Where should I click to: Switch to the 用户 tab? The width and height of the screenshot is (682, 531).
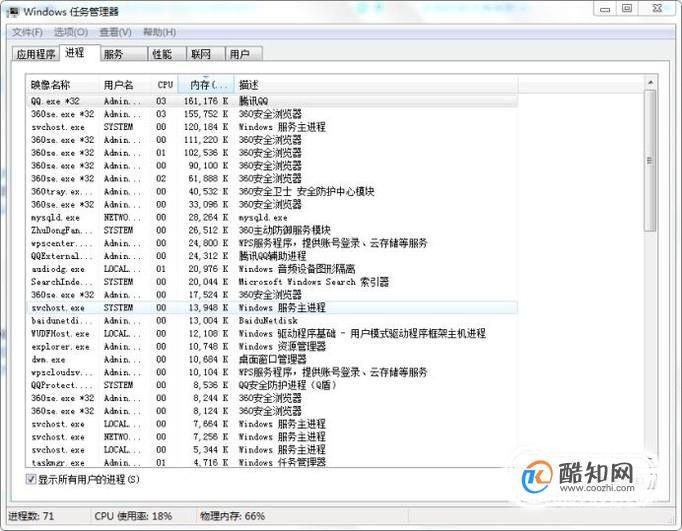pyautogui.click(x=244, y=54)
